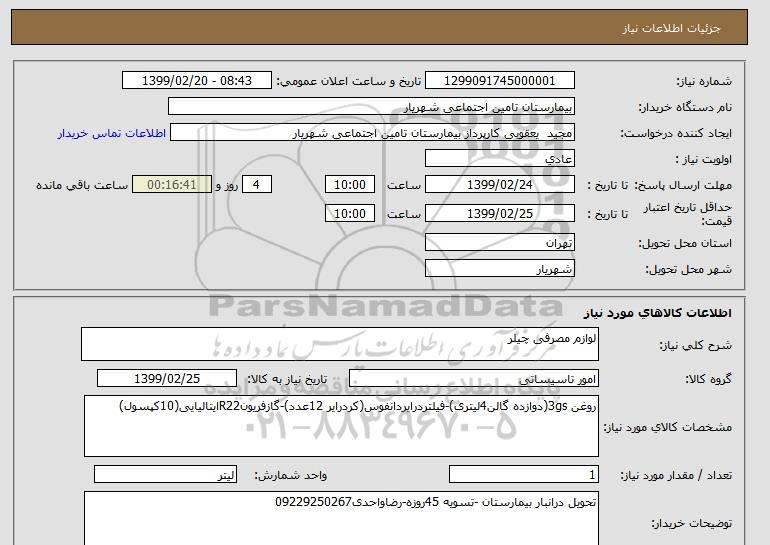Click the label ایجاد کننده درخواست

coord(676,133)
